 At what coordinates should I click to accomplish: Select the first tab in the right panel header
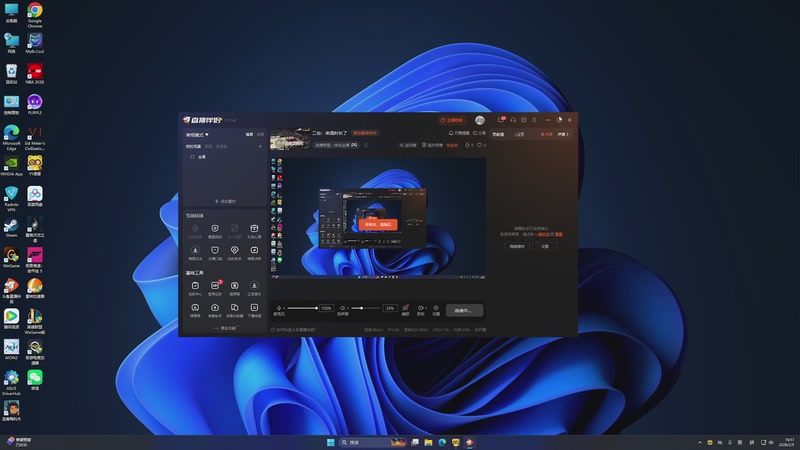point(498,134)
